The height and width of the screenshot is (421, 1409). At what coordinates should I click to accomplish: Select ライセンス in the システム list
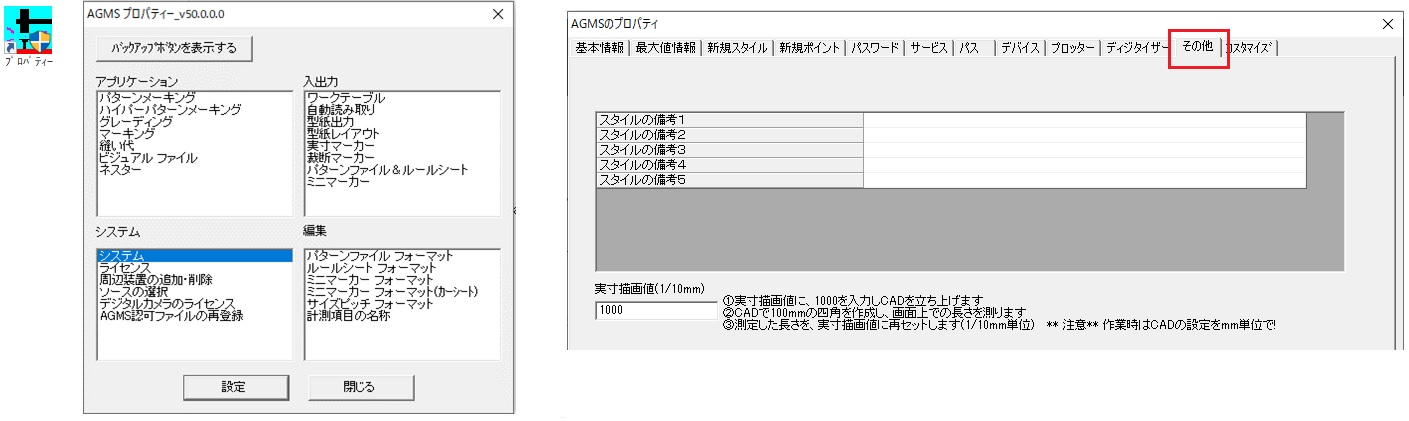click(x=124, y=268)
